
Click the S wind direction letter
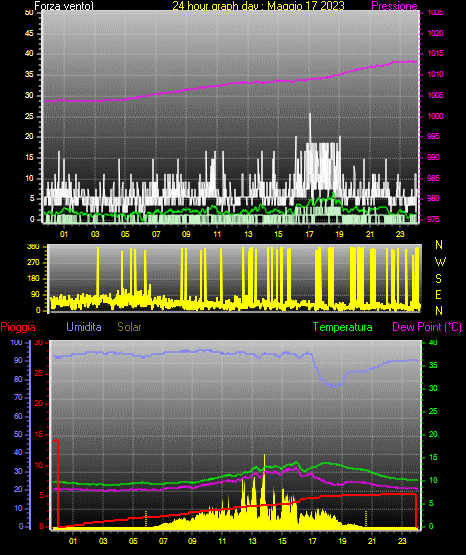[x=438, y=279]
